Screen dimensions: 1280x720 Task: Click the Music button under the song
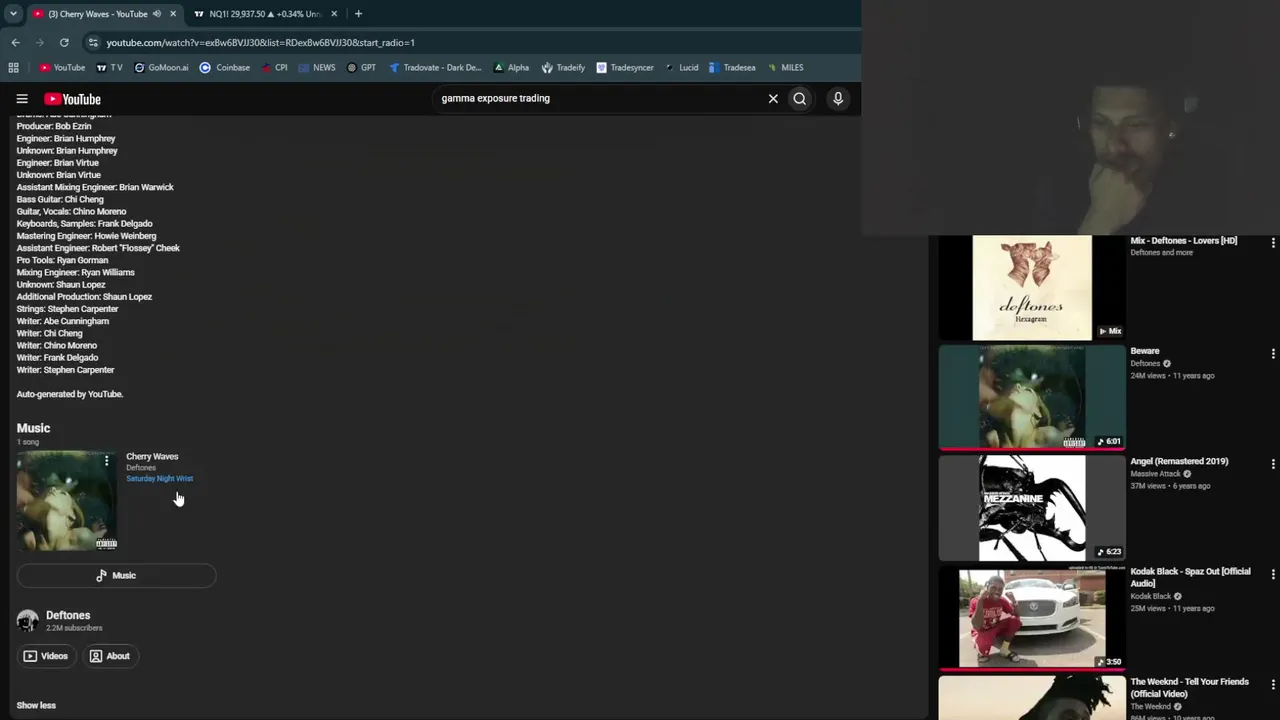pyautogui.click(x=116, y=576)
